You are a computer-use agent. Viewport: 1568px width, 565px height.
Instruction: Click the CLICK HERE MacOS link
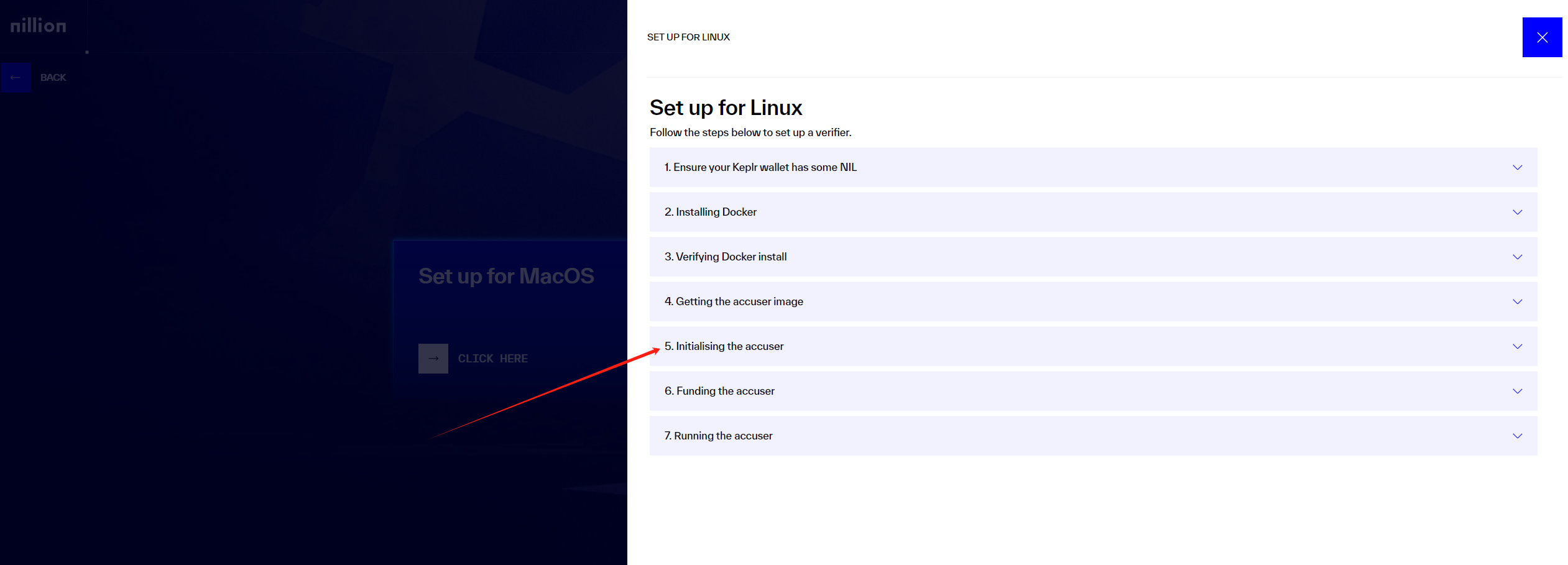coord(492,359)
